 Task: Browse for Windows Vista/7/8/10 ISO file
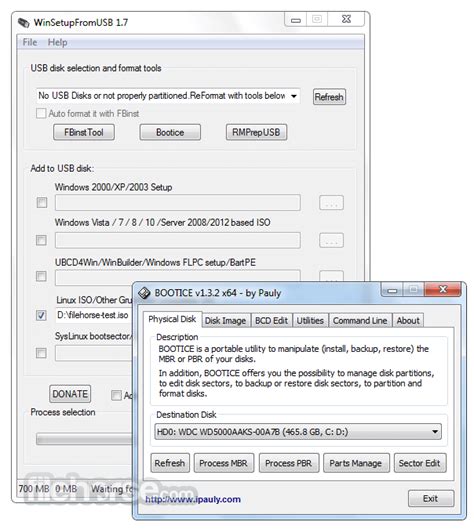point(332,240)
